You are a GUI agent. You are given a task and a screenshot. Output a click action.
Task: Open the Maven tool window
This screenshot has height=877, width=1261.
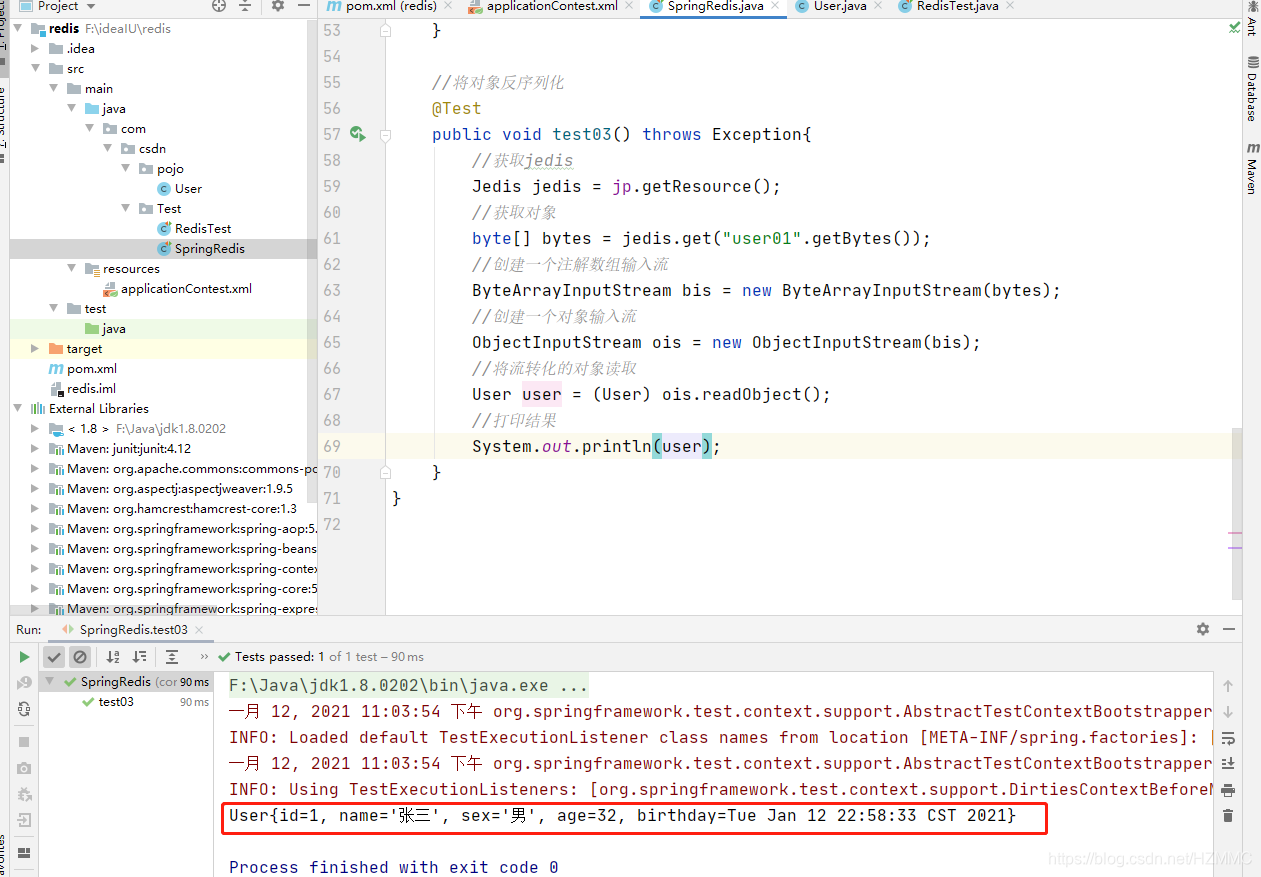[1252, 168]
